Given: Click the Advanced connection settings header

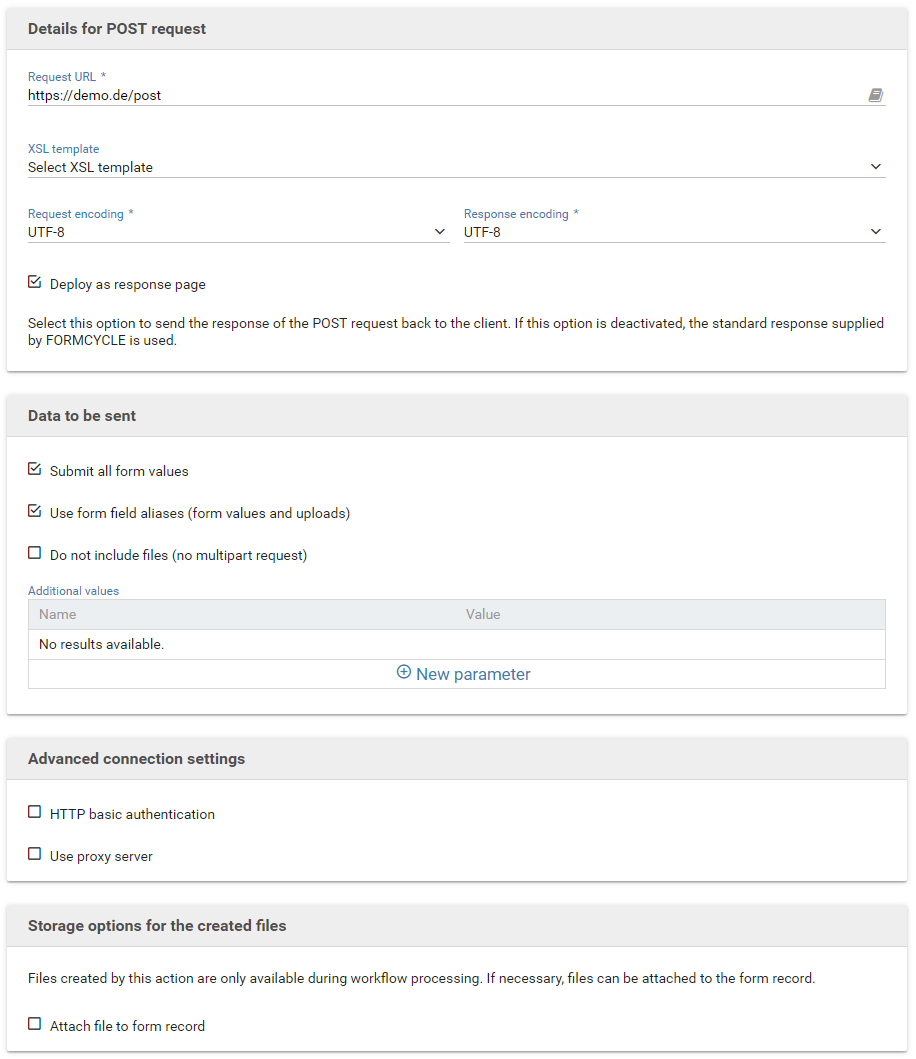Looking at the screenshot, I should (x=136, y=759).
